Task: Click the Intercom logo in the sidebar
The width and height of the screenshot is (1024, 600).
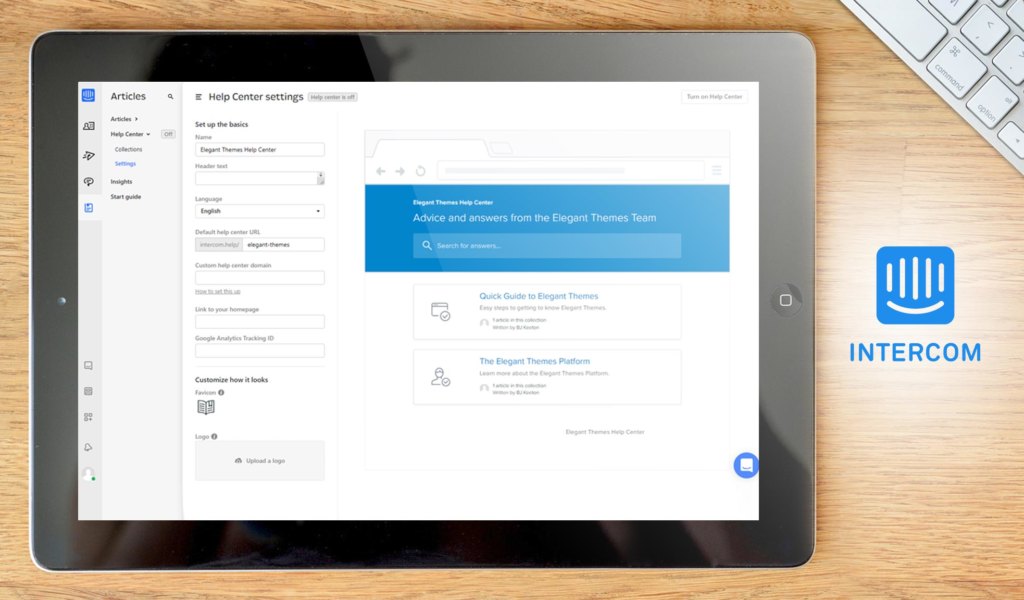Action: 88,96
